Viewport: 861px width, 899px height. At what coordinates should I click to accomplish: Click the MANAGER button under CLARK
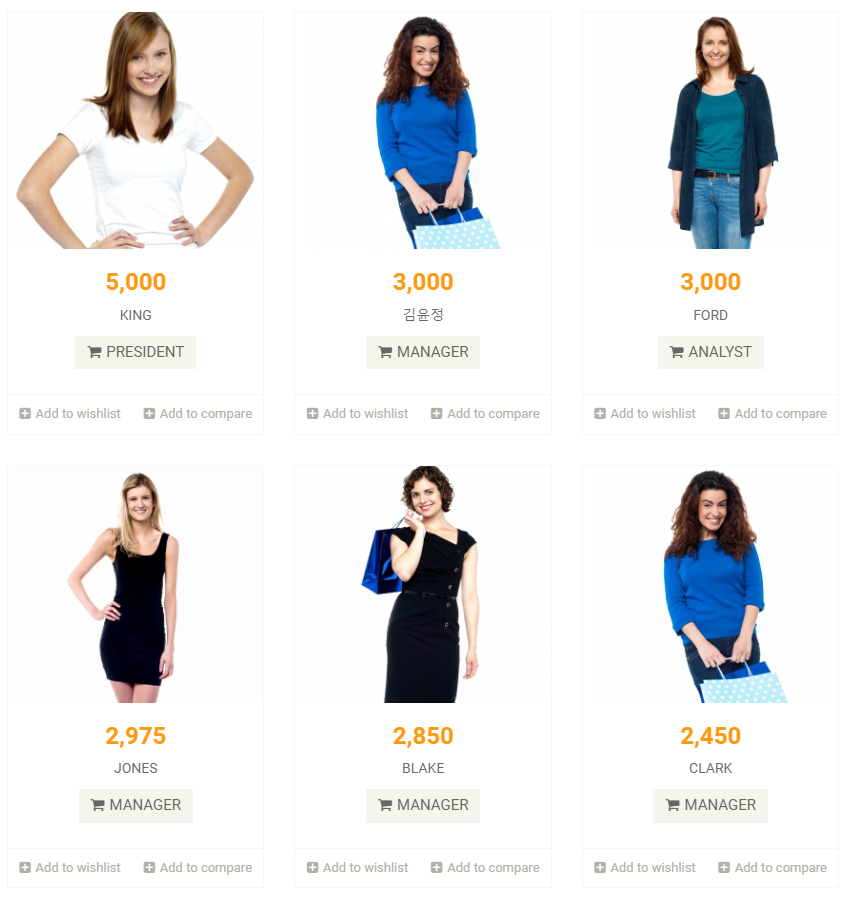(710, 806)
